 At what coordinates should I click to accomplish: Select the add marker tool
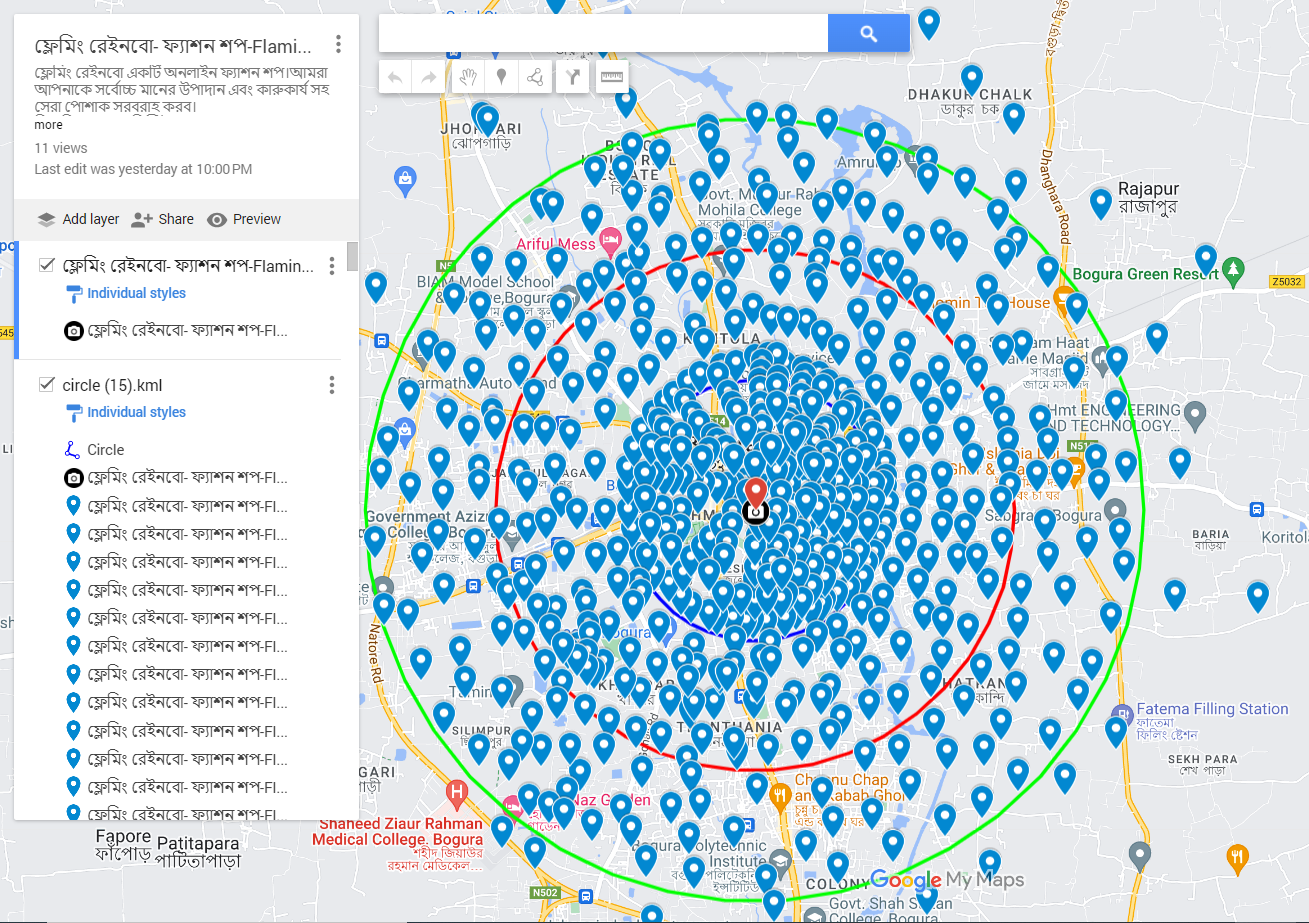[501, 76]
